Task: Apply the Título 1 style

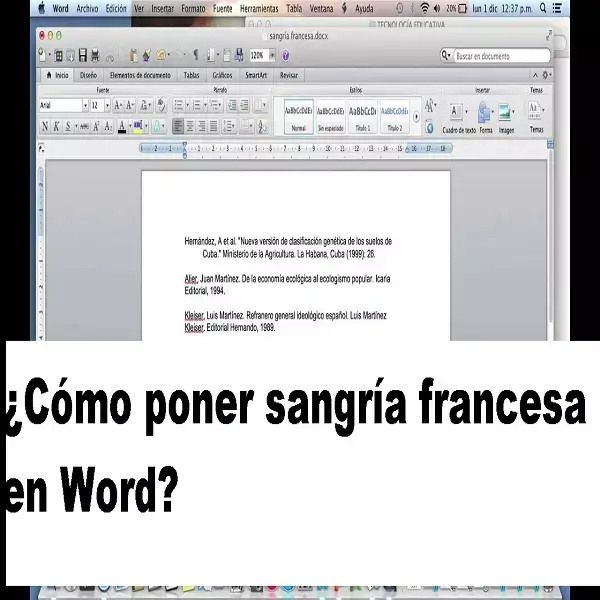Action: click(x=362, y=116)
